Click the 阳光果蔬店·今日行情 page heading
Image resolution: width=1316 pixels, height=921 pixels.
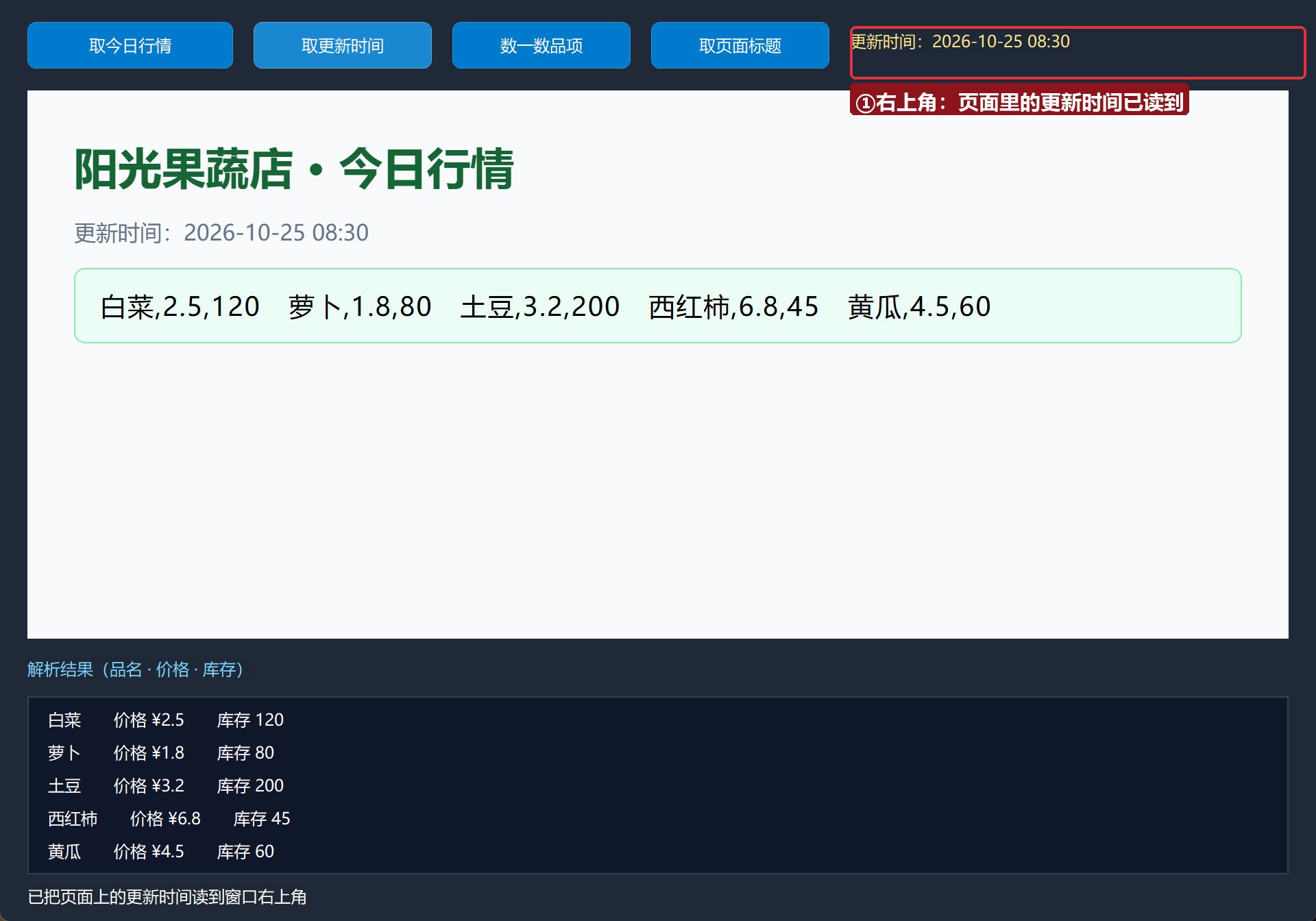pyautogui.click(x=294, y=169)
